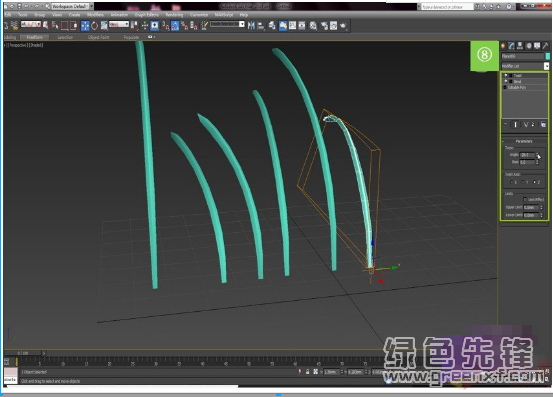The image size is (553, 397).
Task: Toggle Absolute/Offset transform mode icon
Action: coord(316,372)
